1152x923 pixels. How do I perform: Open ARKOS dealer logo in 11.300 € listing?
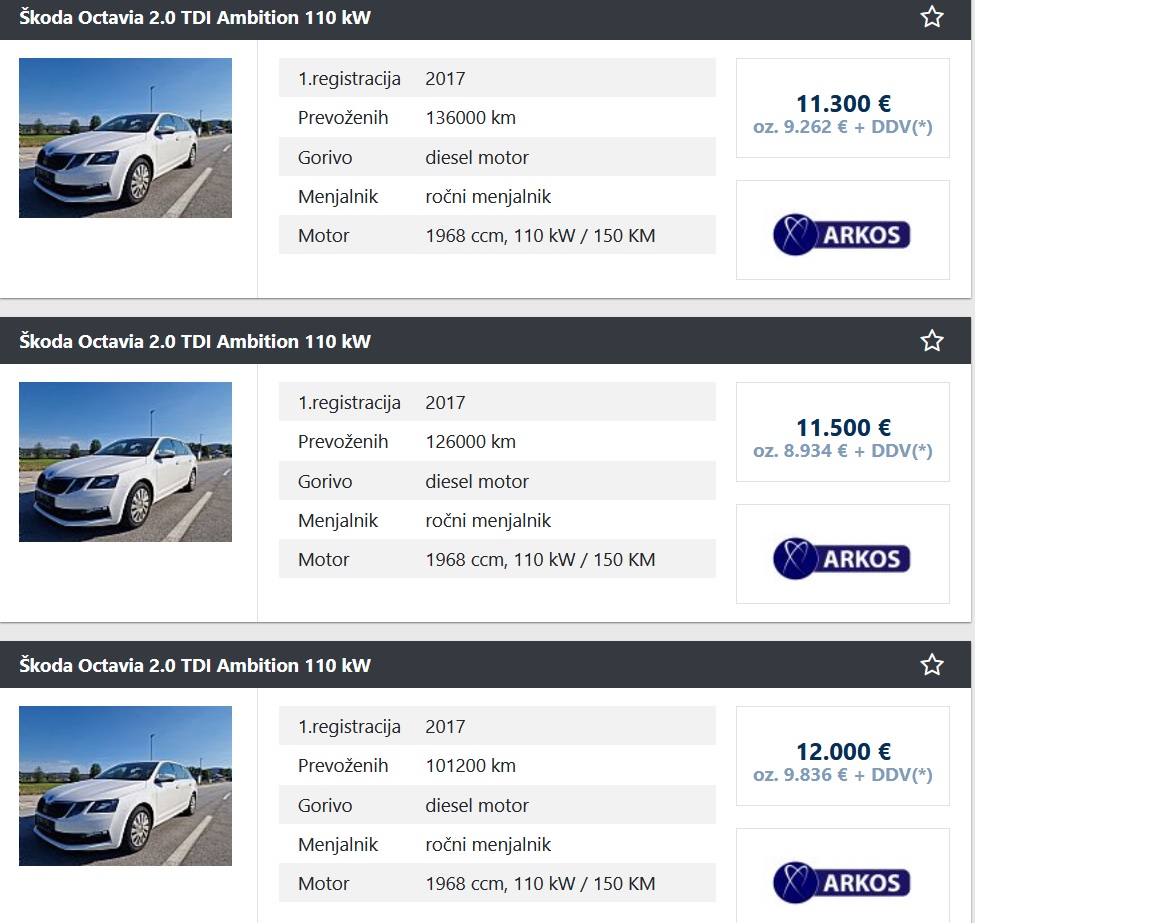click(x=842, y=234)
